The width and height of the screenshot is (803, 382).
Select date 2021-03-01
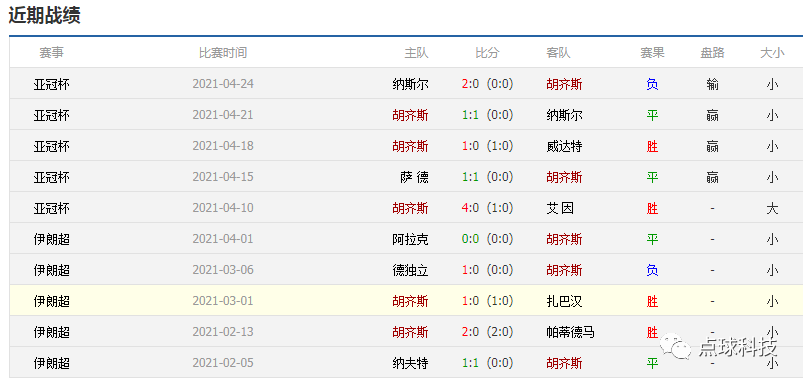223,301
